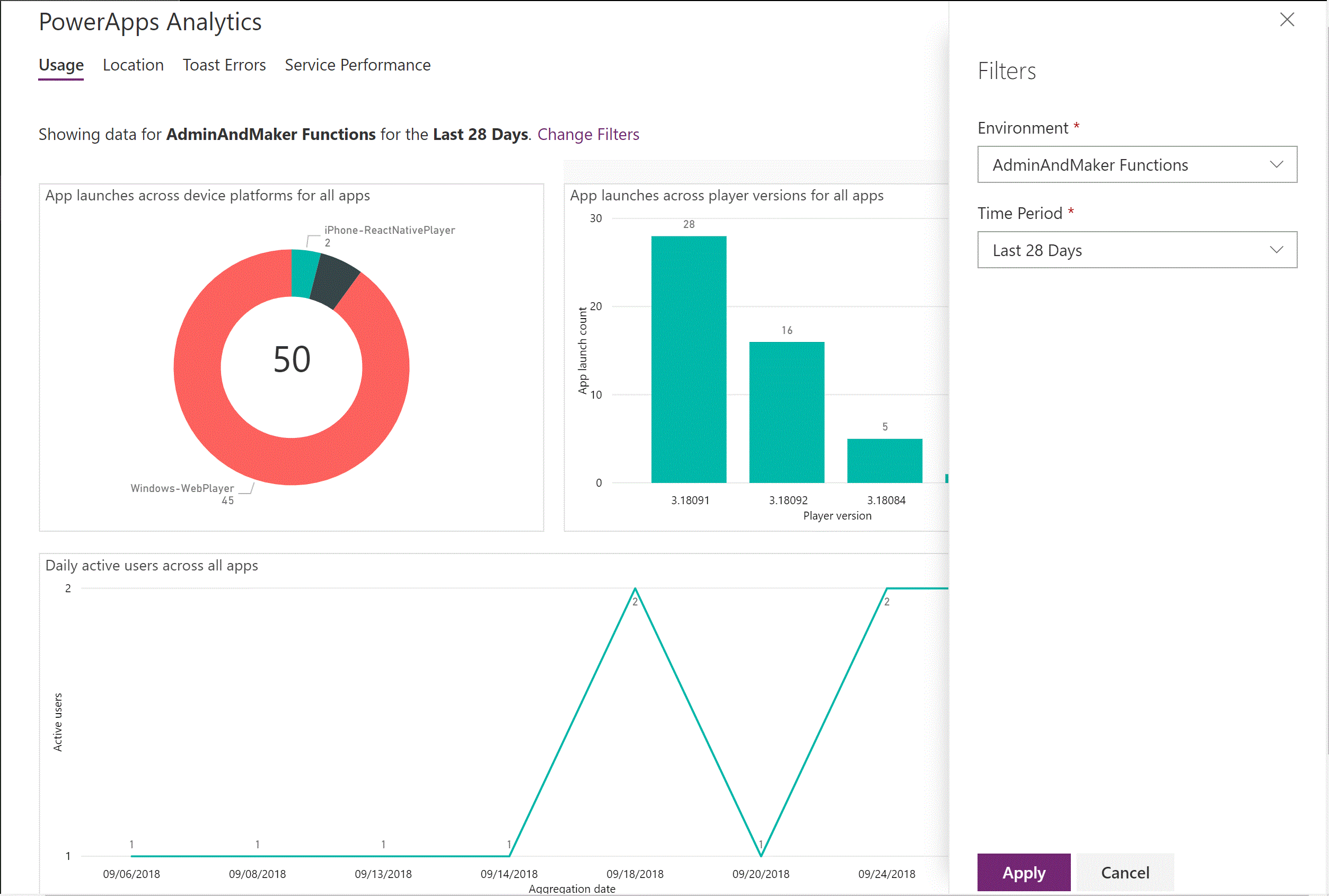Expand the Time Period dropdown chevron
This screenshot has height=896, width=1329.
tap(1276, 250)
